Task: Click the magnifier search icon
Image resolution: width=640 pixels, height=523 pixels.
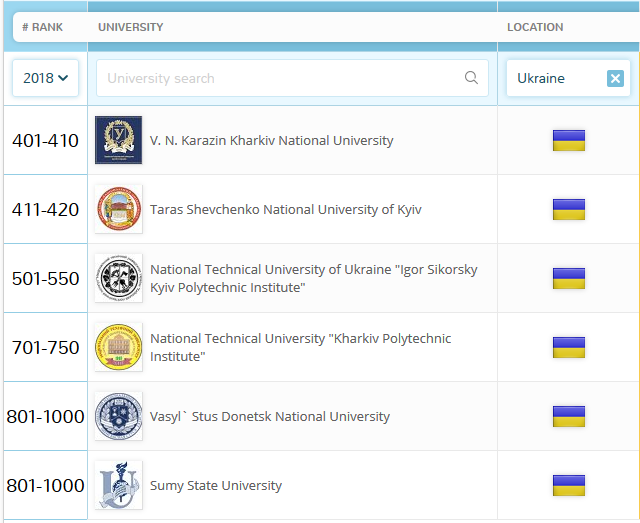Action: (471, 77)
